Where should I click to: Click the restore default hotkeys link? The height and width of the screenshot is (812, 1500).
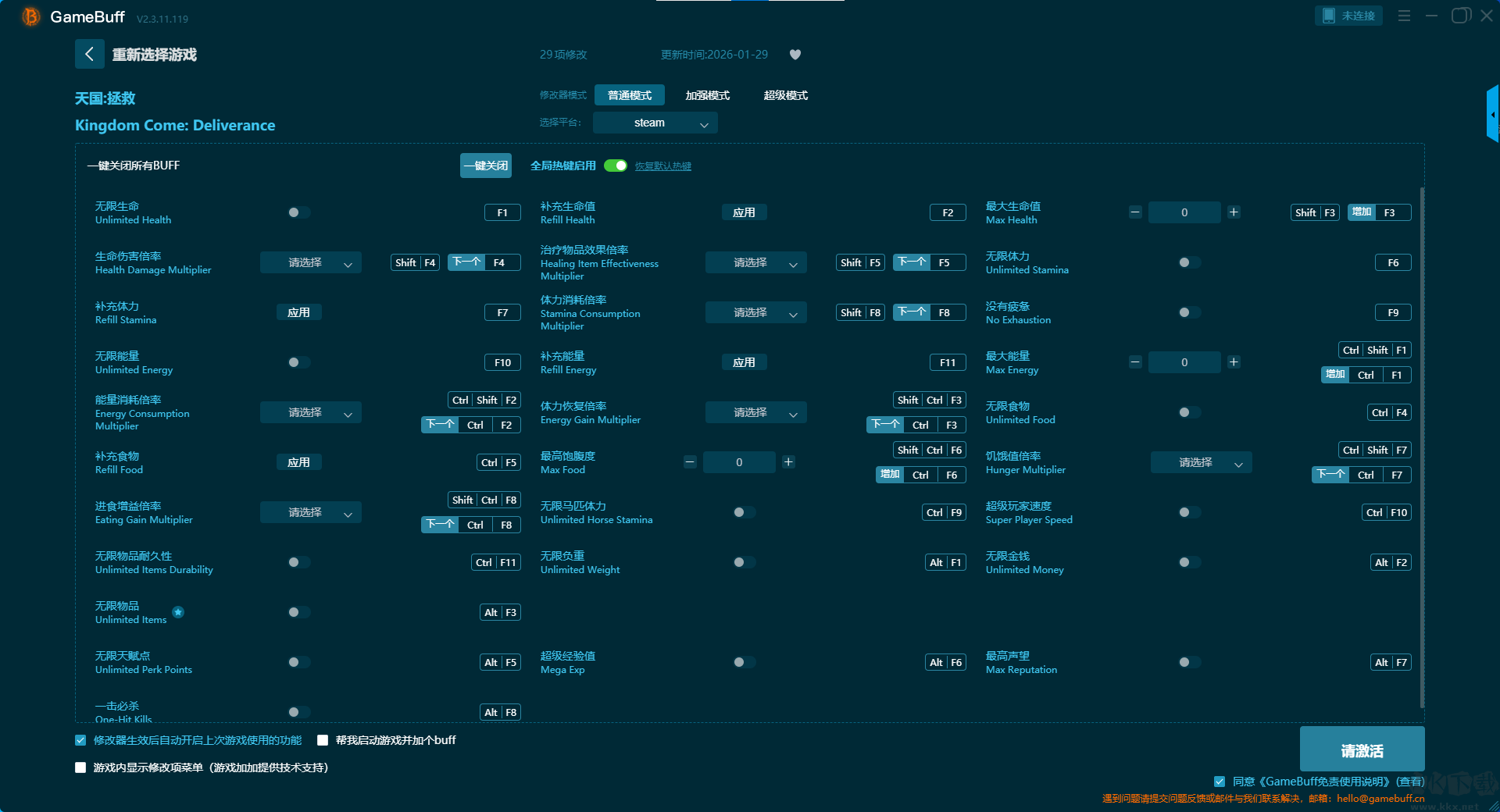662,166
